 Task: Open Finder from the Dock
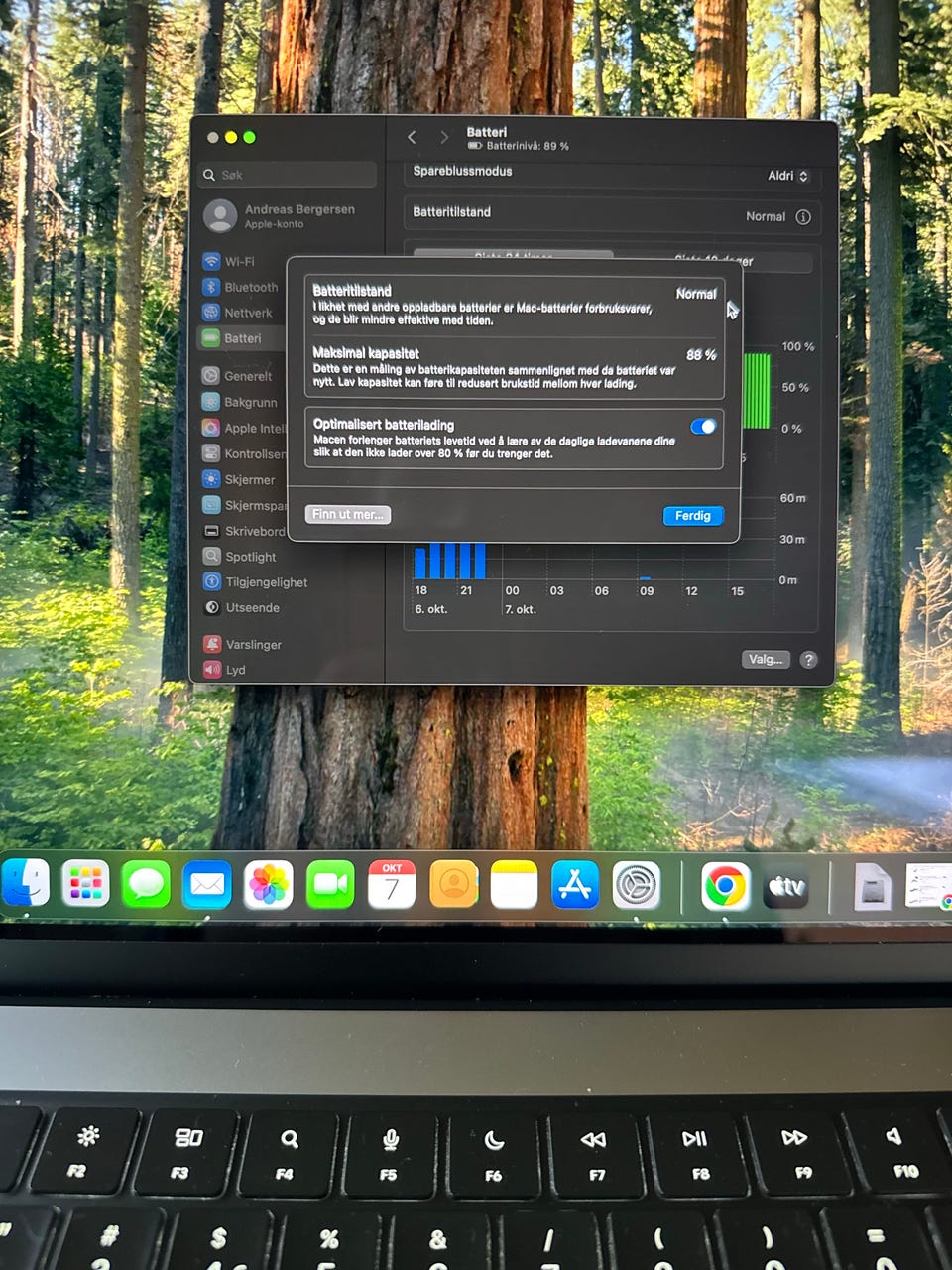click(x=24, y=883)
